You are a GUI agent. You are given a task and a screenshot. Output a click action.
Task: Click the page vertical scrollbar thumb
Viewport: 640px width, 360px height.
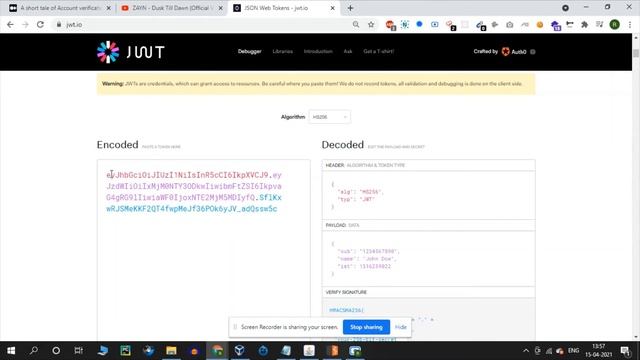tap(636, 53)
